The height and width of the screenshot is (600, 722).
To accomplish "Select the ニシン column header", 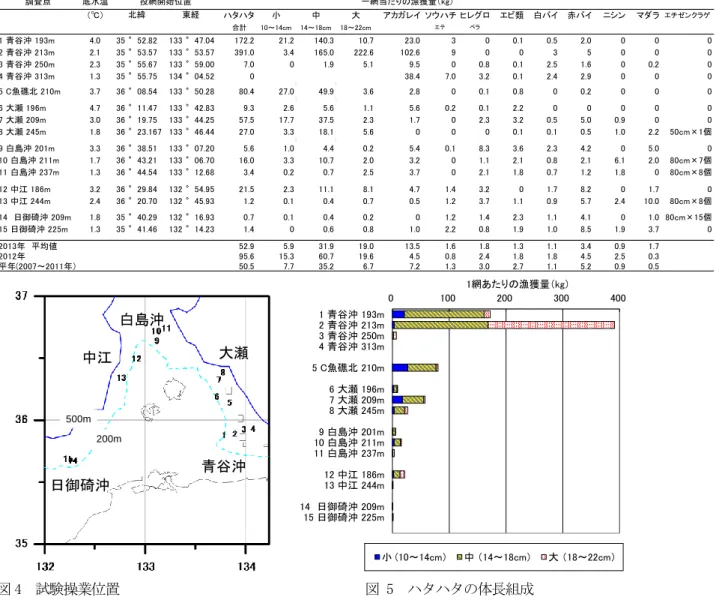I will 614,15.
